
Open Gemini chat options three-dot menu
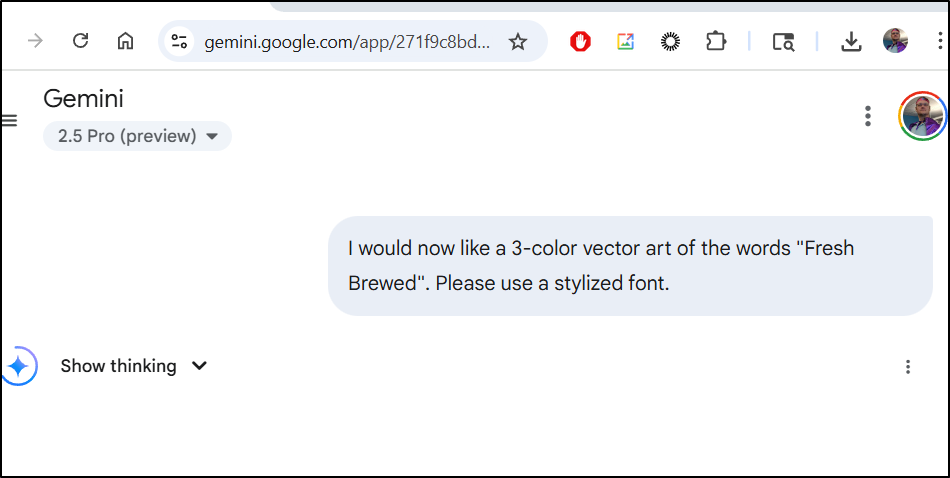click(x=868, y=116)
